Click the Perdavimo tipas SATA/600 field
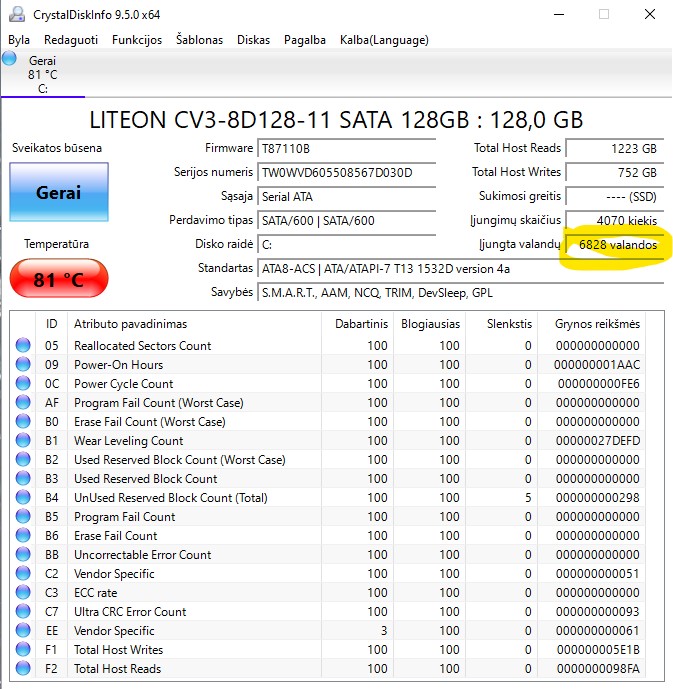673x689 pixels. pos(346,220)
